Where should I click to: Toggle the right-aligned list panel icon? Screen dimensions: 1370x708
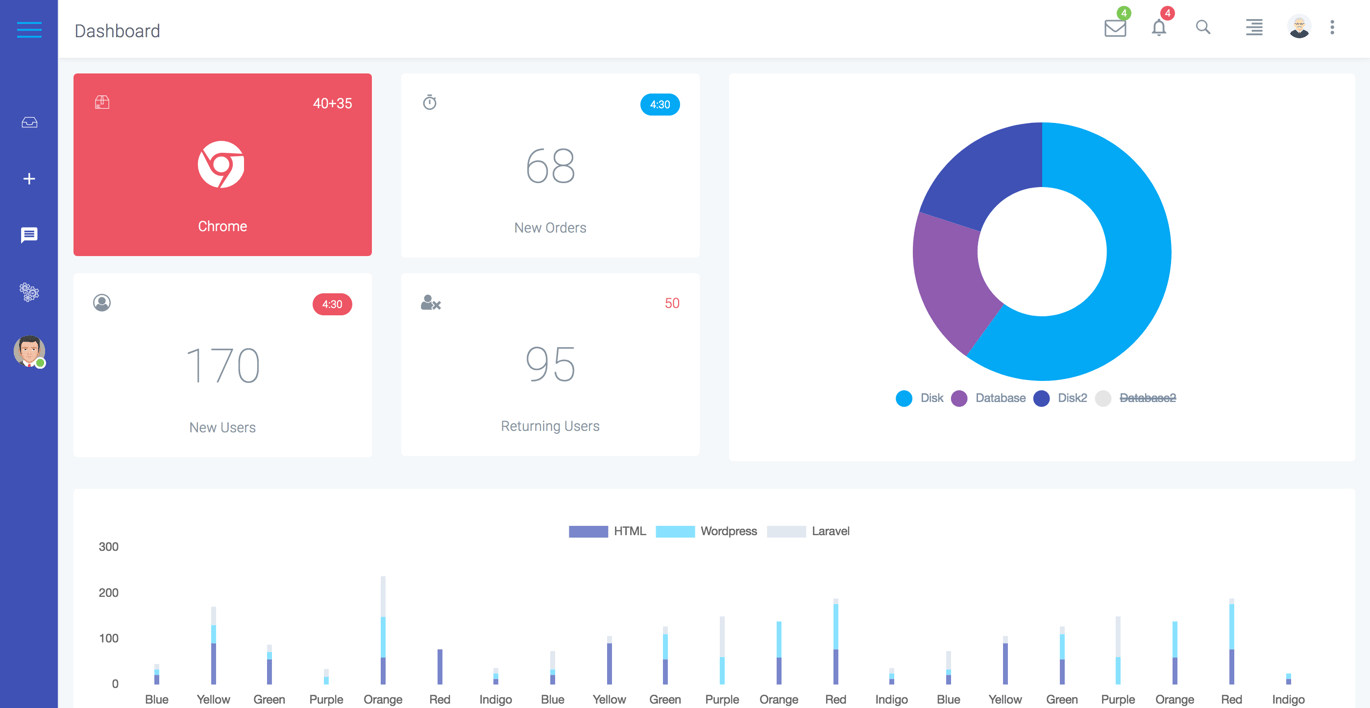coord(1254,28)
